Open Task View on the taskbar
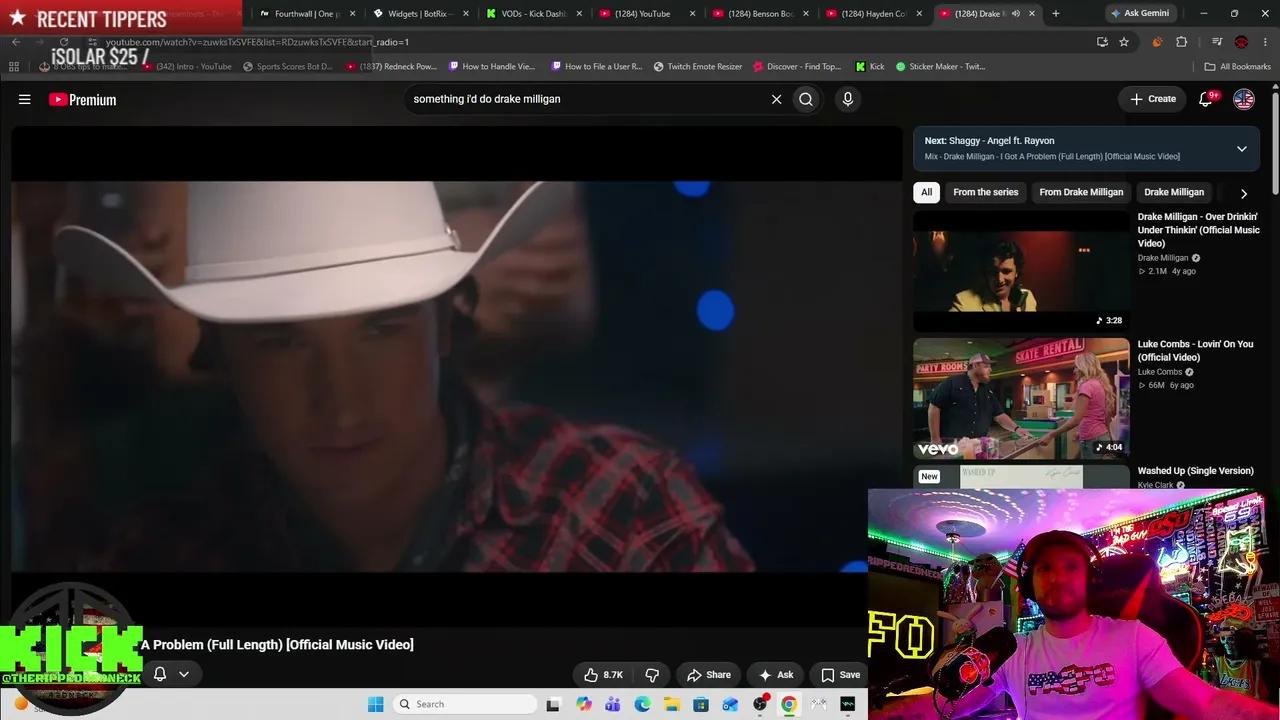This screenshot has height=720, width=1280. point(553,704)
